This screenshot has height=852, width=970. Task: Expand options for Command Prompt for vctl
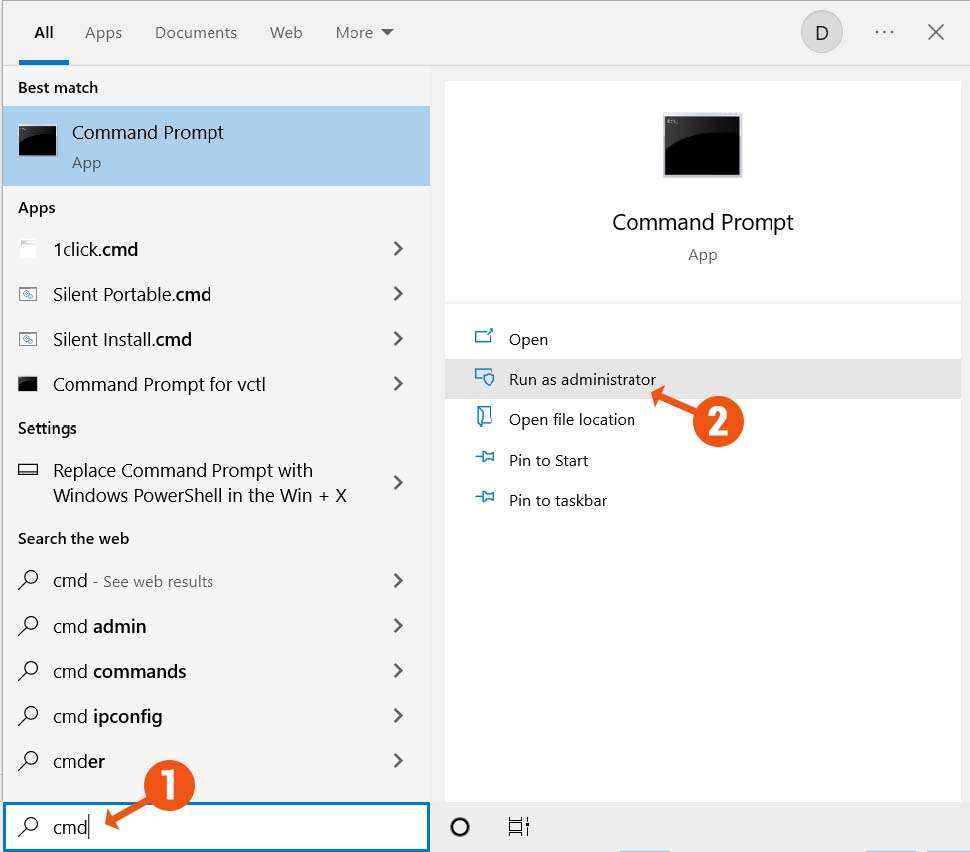398,384
